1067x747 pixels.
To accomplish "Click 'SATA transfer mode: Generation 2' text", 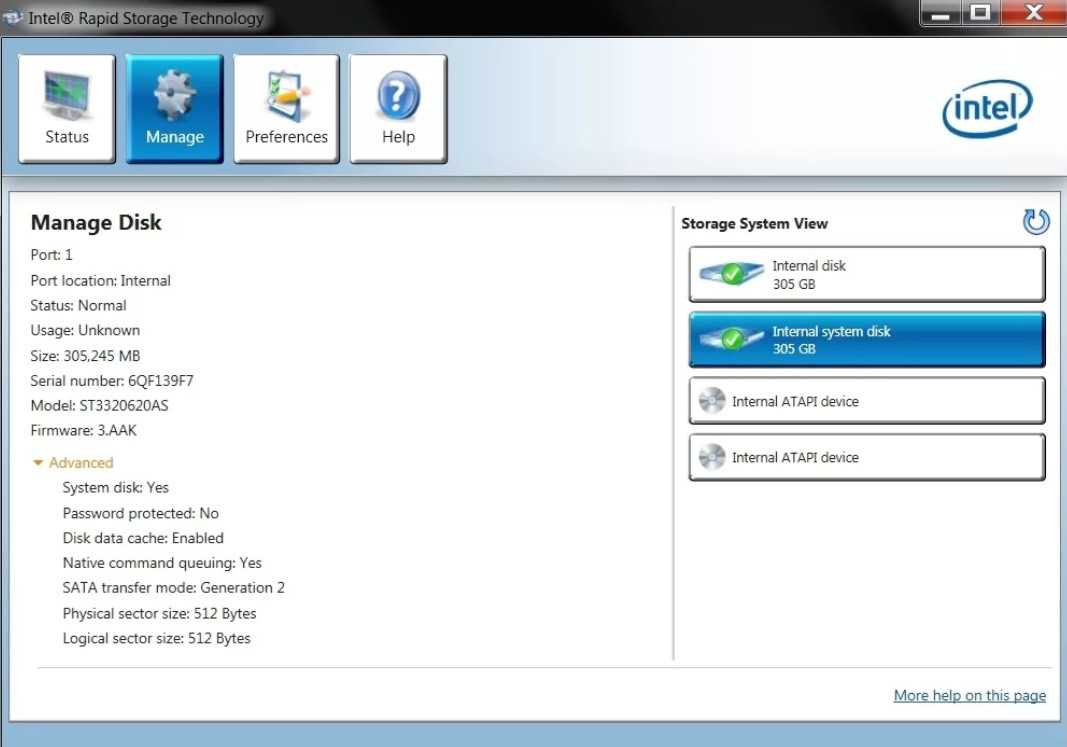I will 174,588.
